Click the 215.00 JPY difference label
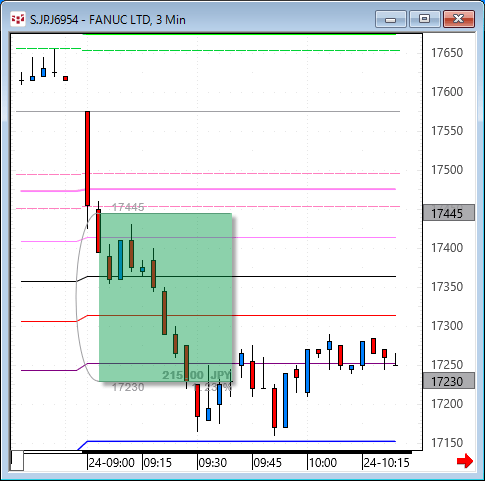 (196, 375)
